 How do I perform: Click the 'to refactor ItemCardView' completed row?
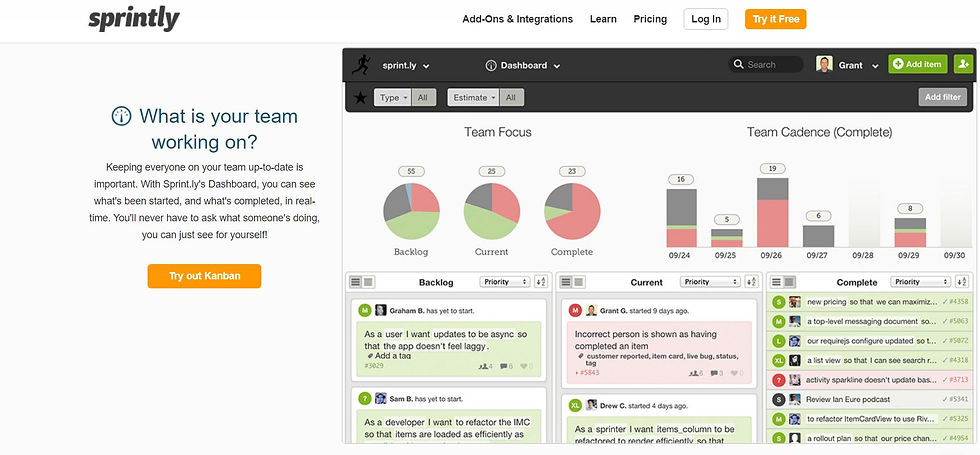[869, 419]
